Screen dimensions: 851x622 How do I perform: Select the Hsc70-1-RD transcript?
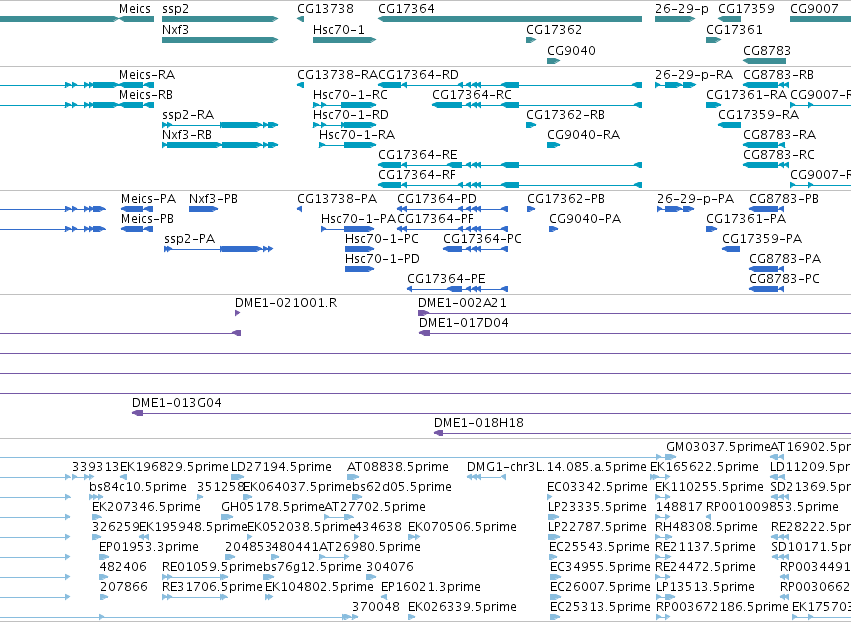coord(344,125)
